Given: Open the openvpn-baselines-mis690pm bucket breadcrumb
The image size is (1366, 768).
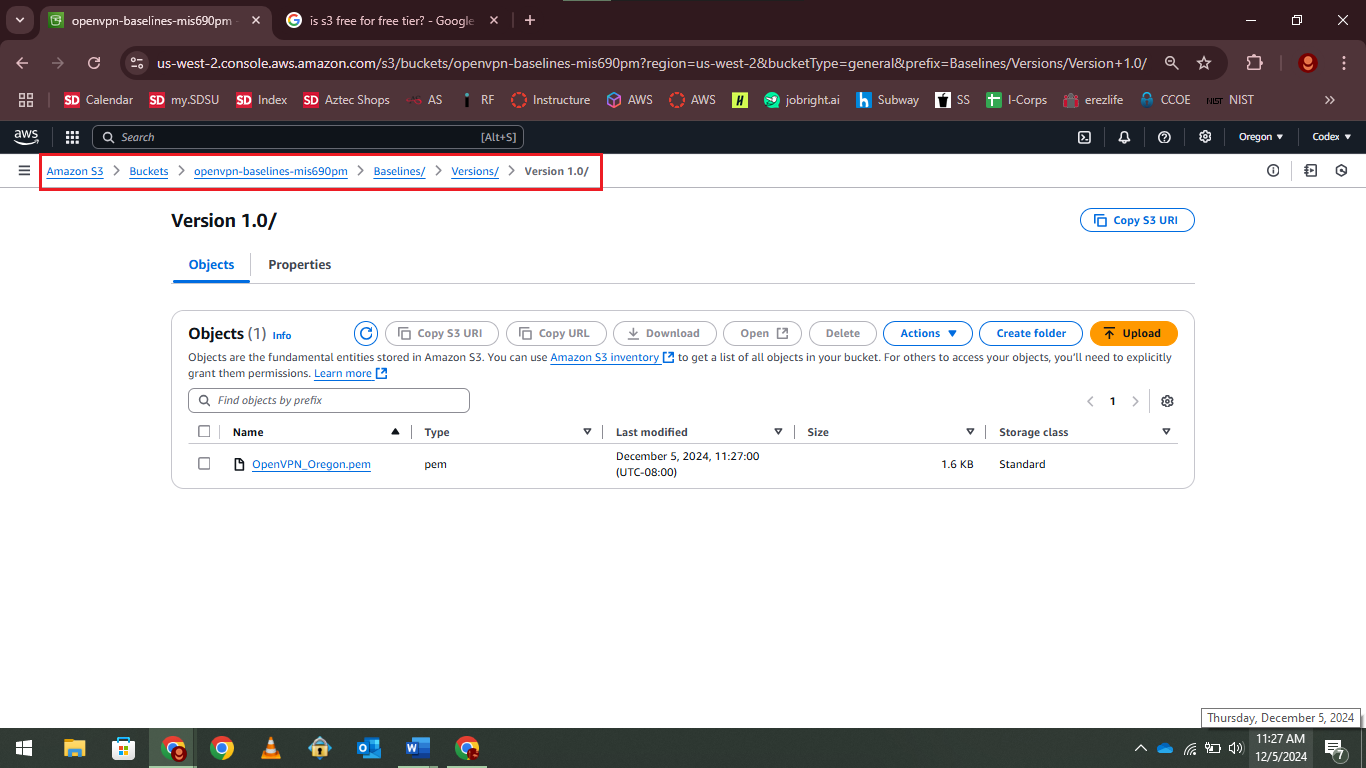Looking at the screenshot, I should pyautogui.click(x=271, y=171).
